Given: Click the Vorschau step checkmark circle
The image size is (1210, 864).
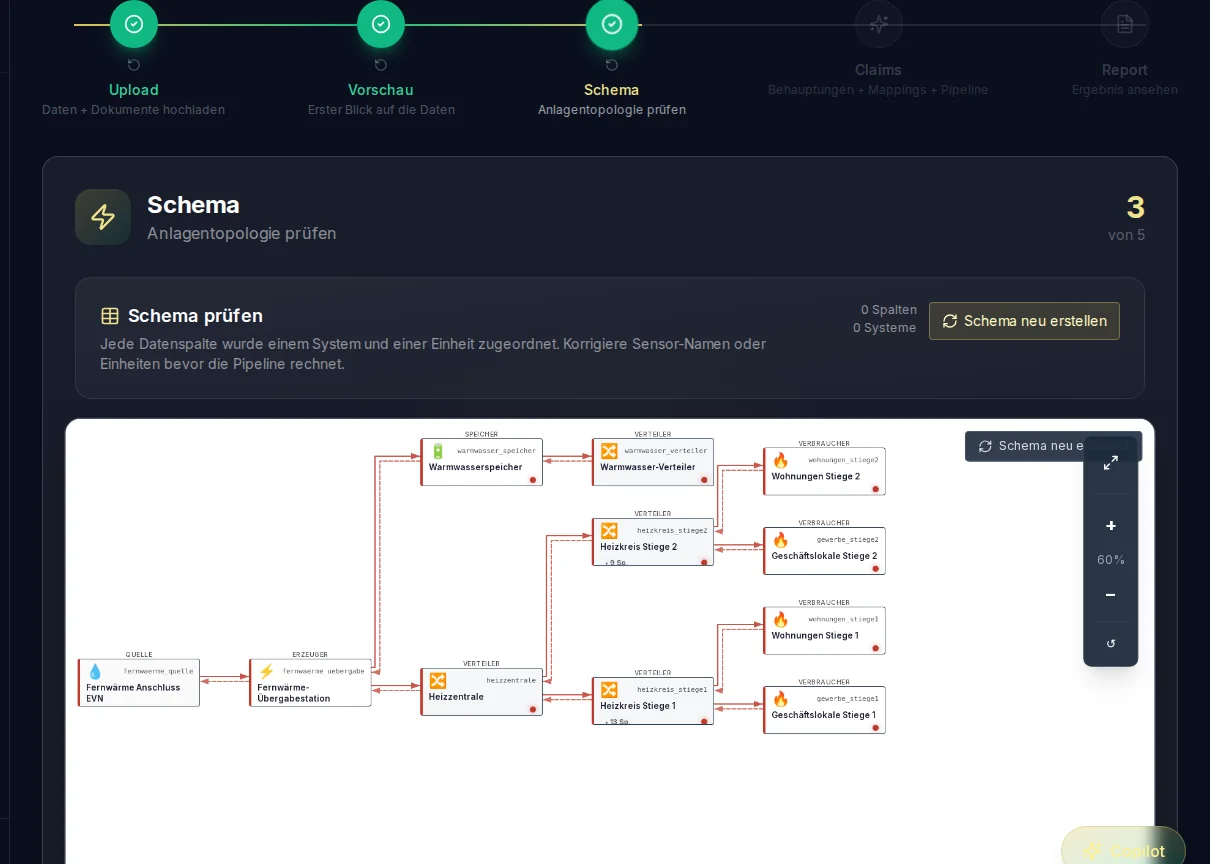Looking at the screenshot, I should tap(381, 24).
